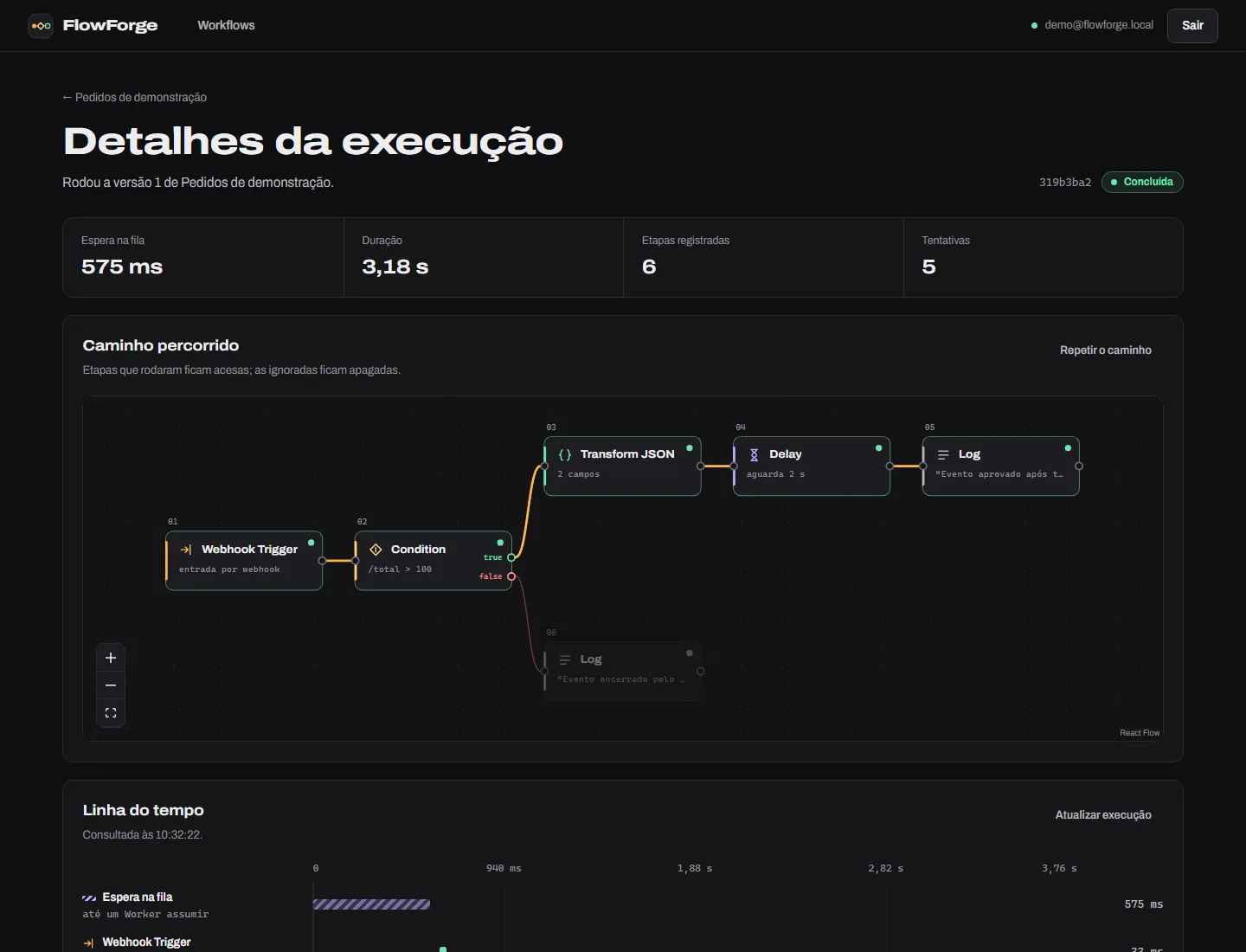
Task: Click the Etapas registradas value 6
Action: 649,267
